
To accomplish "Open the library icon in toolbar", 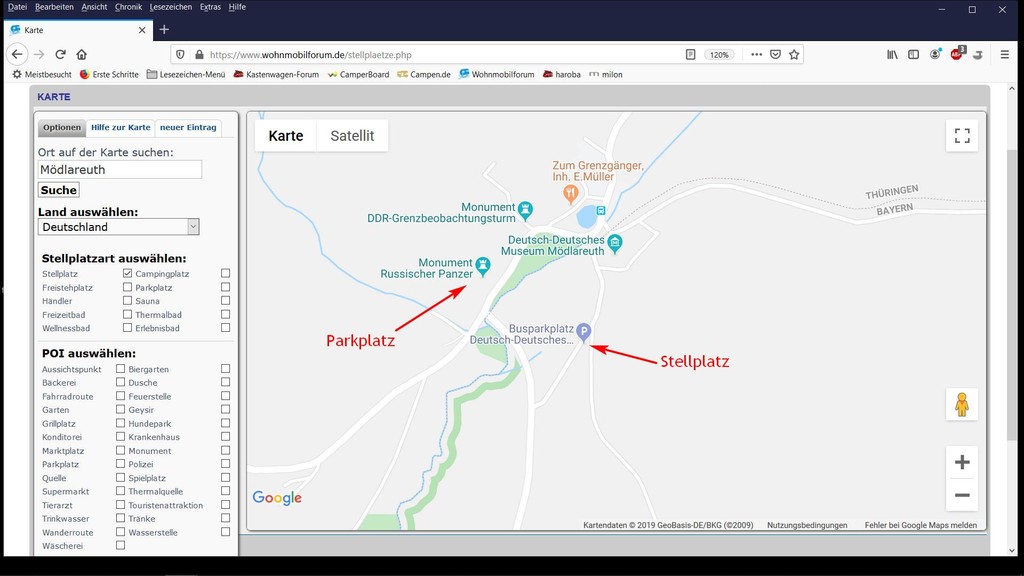I will pos(892,55).
